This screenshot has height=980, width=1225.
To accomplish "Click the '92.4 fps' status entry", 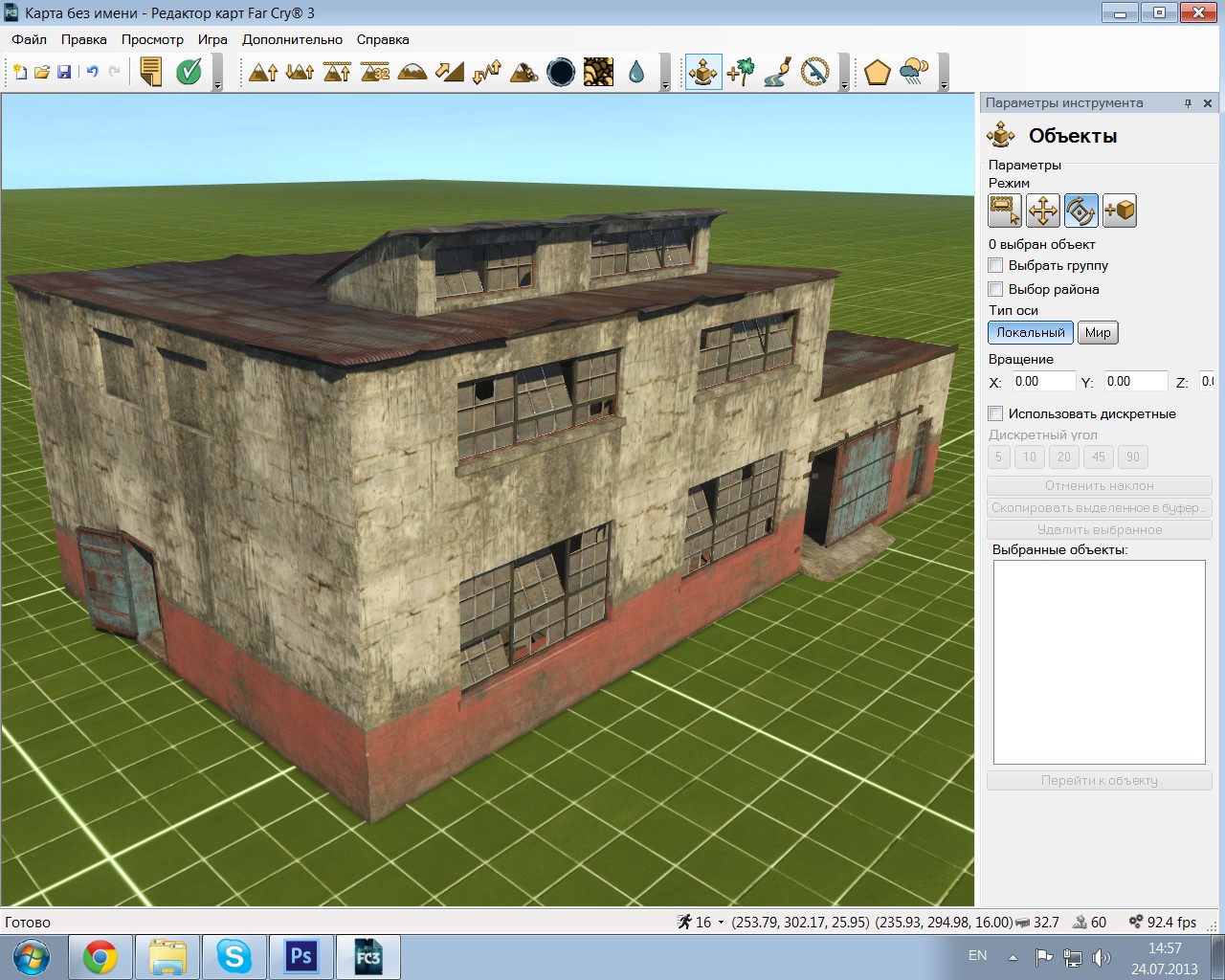I will 1163,923.
